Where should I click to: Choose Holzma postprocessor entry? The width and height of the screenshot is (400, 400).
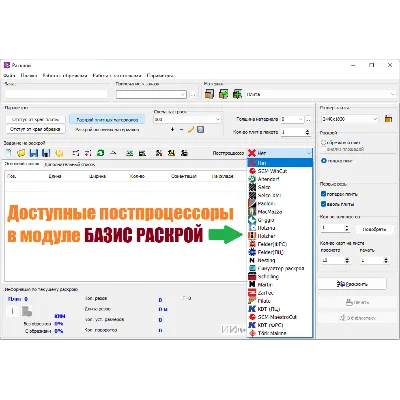click(x=280, y=228)
